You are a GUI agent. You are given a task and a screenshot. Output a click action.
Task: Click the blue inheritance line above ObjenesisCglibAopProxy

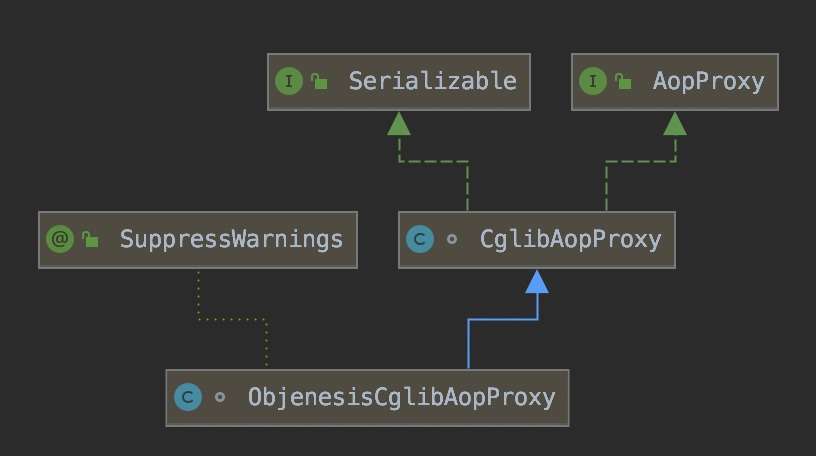pos(467,345)
